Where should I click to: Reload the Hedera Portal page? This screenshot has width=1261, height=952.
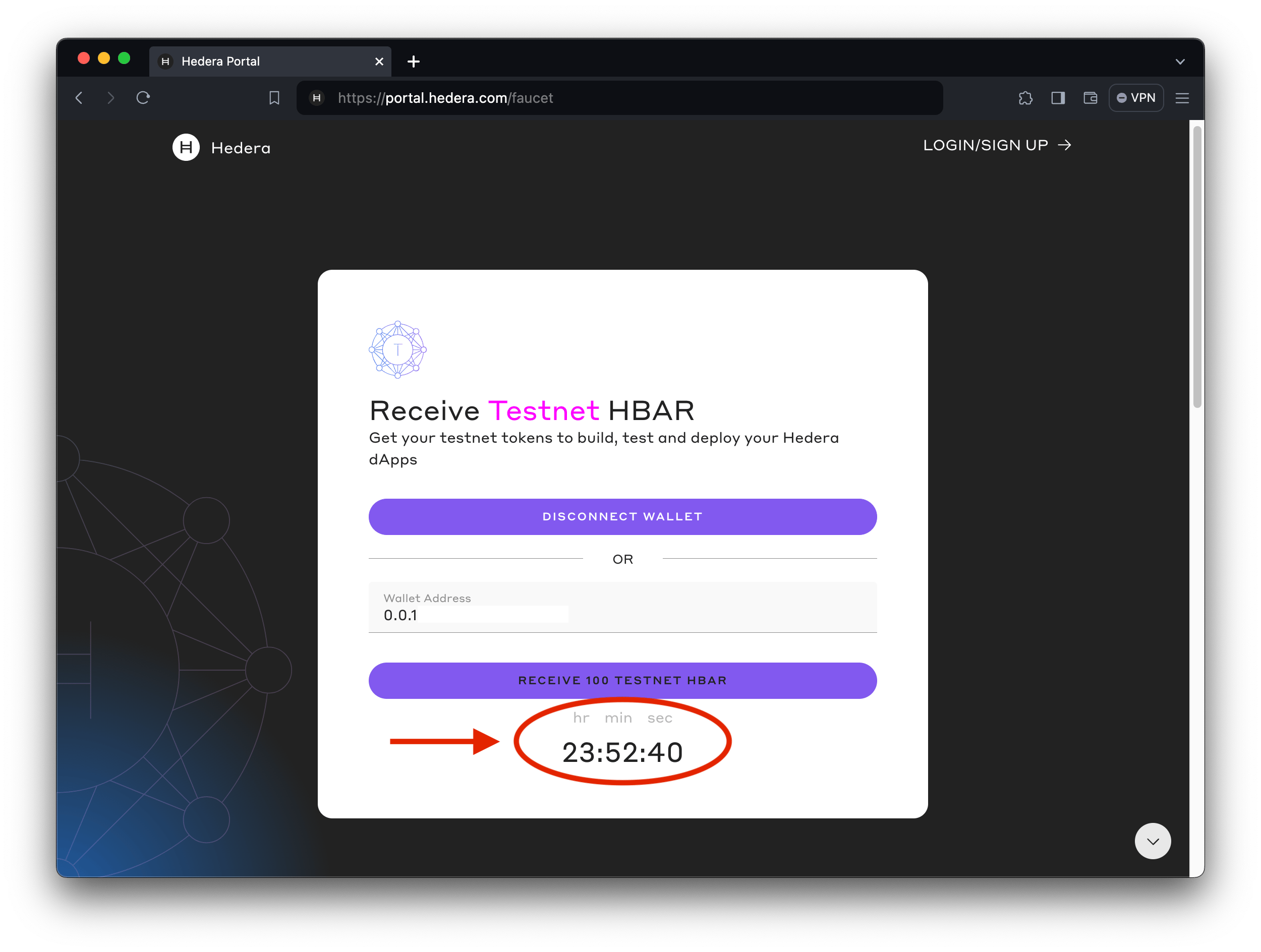pyautogui.click(x=143, y=98)
